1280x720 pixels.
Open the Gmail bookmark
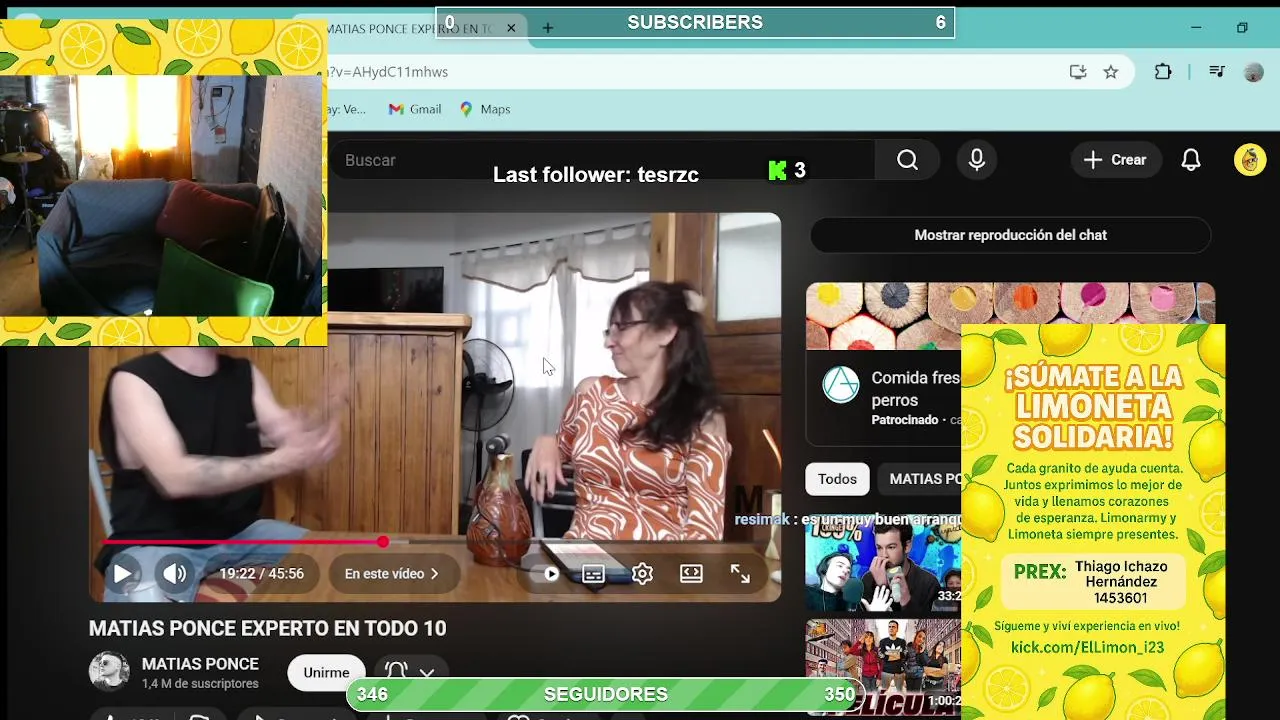[x=415, y=109]
